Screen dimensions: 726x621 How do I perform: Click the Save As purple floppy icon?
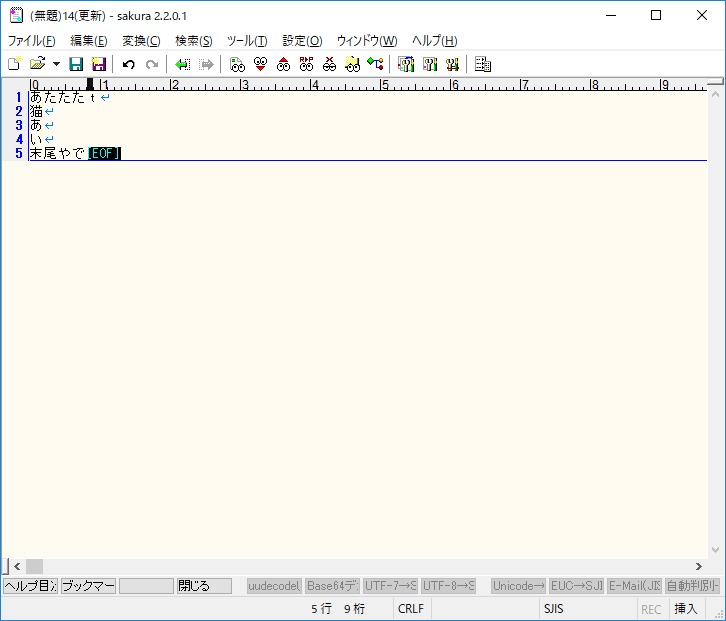[99, 64]
